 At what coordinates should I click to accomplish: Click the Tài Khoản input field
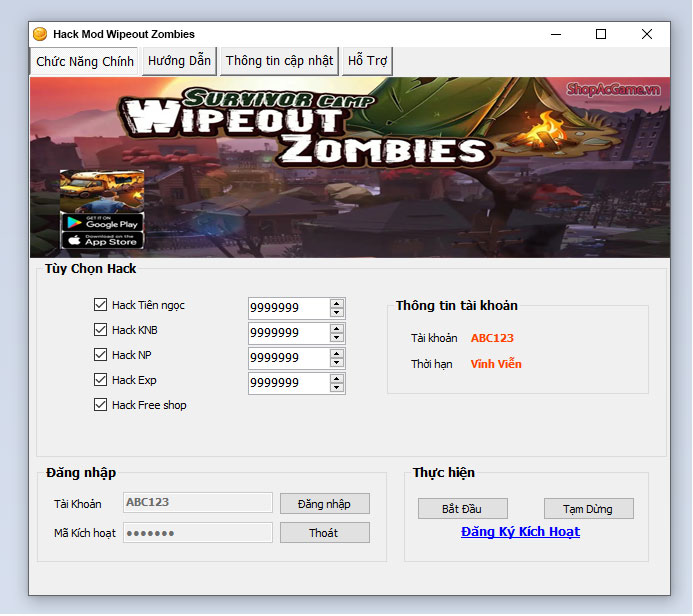(198, 502)
